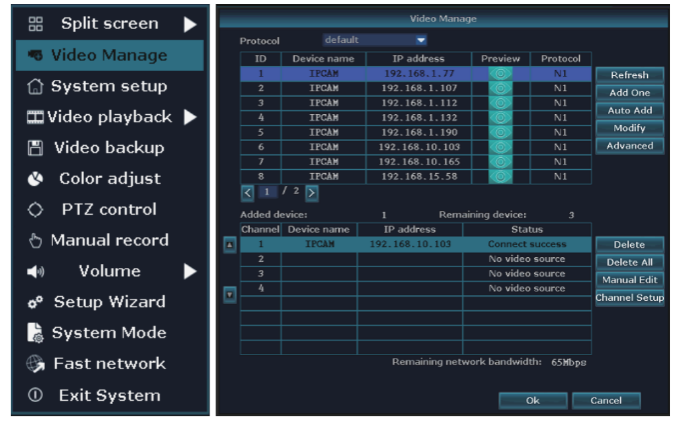Expand the Volume submenu arrow
This screenshot has height=431, width=680.
[x=189, y=271]
